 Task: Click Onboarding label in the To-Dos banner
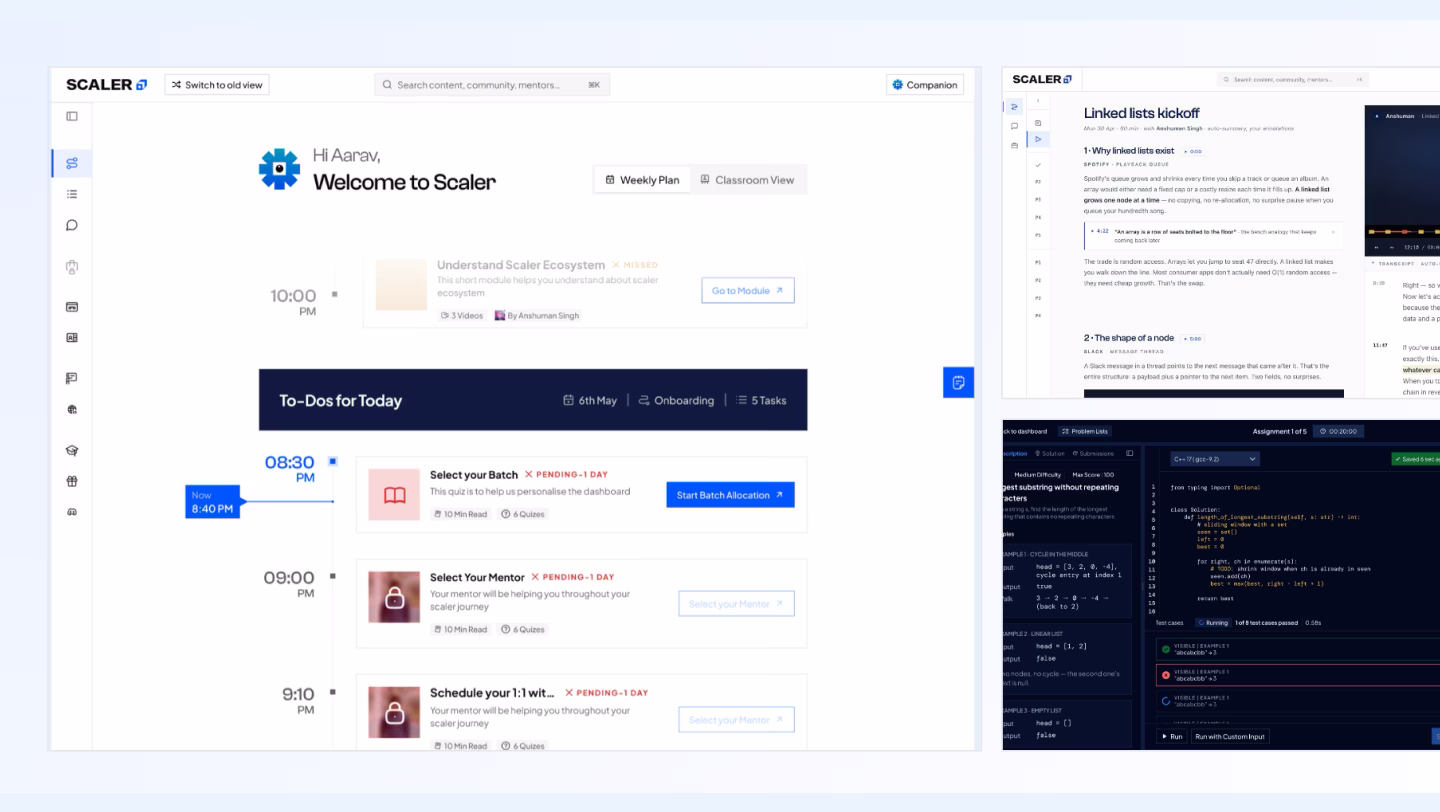pos(676,400)
